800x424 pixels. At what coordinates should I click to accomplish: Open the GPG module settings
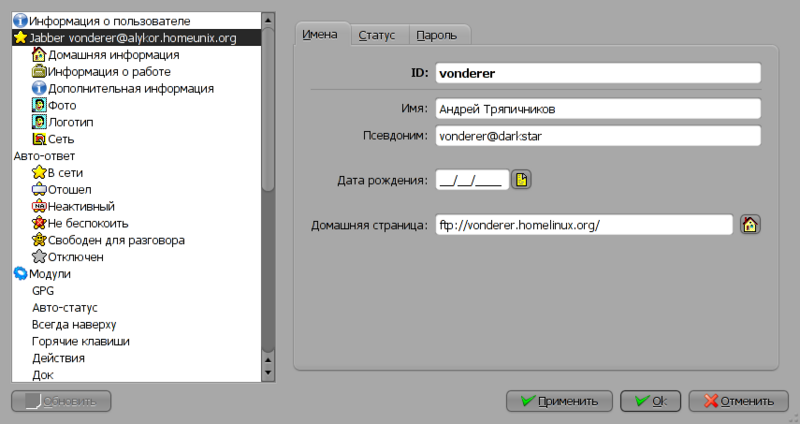(x=44, y=290)
